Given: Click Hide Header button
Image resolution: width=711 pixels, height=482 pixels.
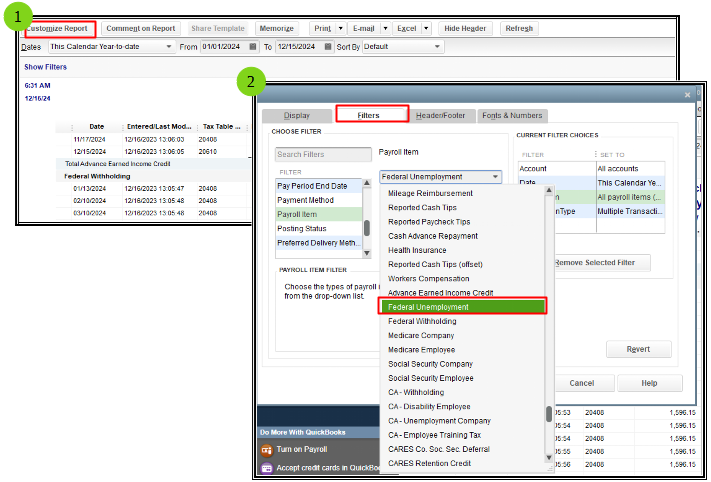Looking at the screenshot, I should point(465,29).
